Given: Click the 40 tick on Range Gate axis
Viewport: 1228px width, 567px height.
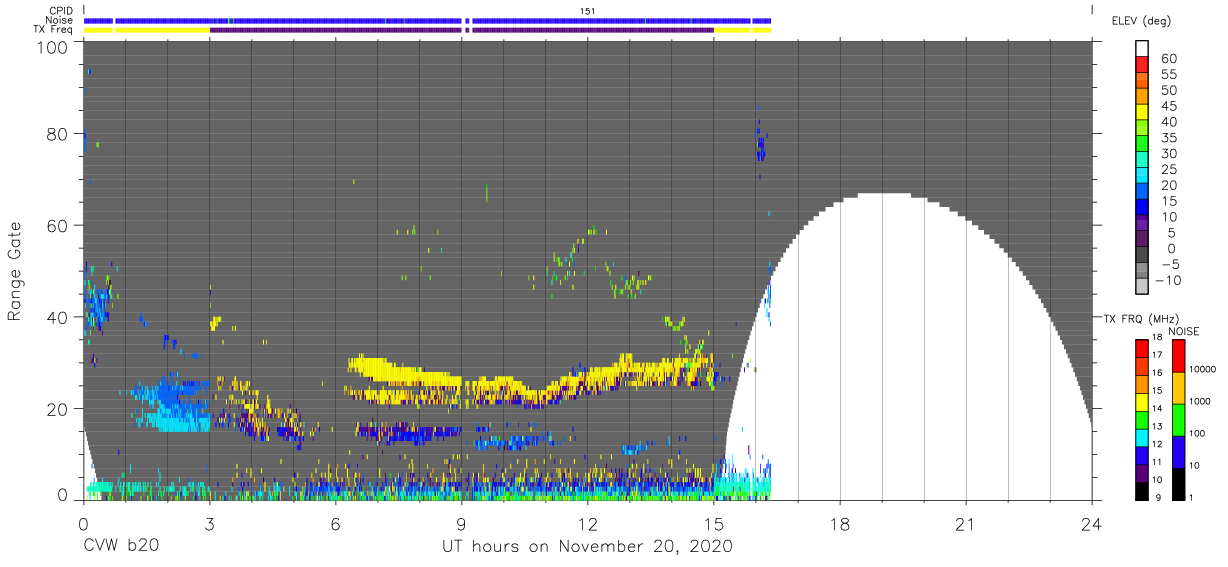Looking at the screenshot, I should (x=58, y=317).
